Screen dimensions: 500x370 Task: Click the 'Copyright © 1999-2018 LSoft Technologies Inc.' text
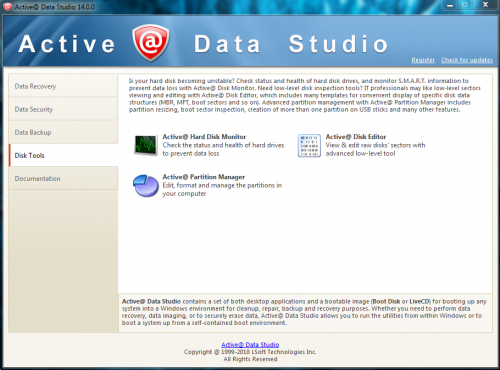(x=250, y=352)
